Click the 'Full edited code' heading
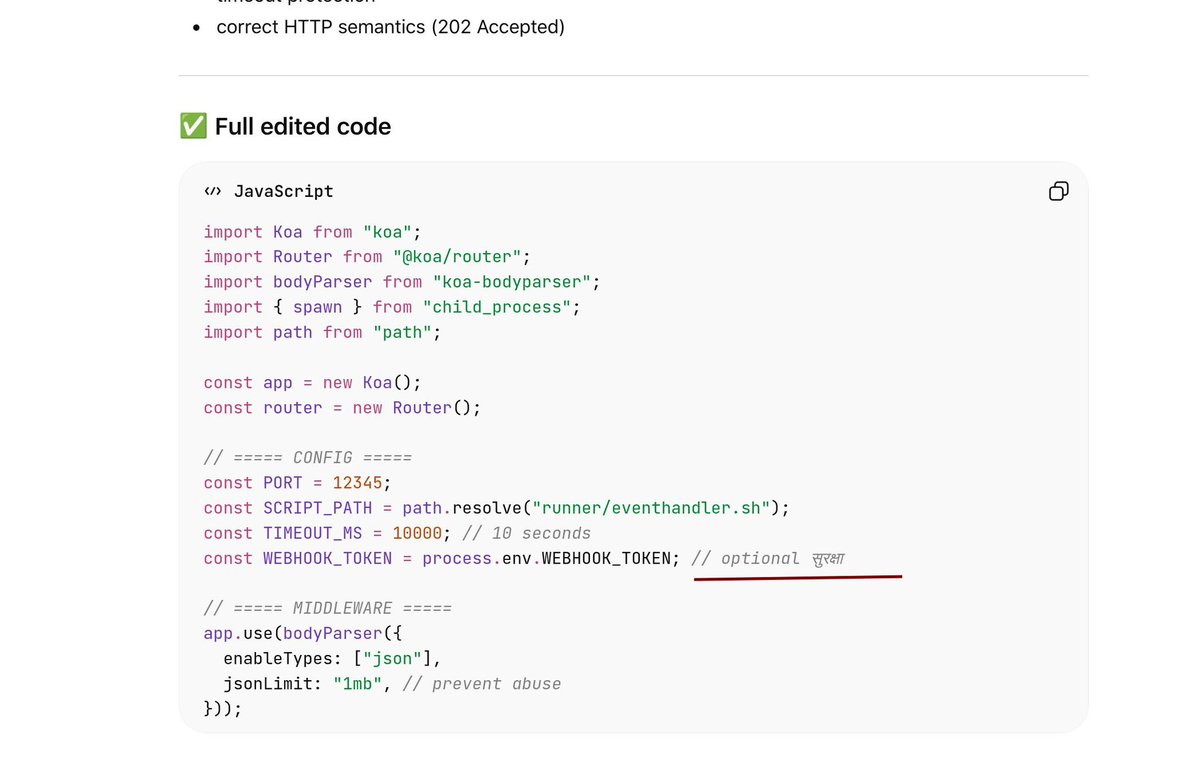Image resolution: width=1200 pixels, height=758 pixels. [x=303, y=126]
